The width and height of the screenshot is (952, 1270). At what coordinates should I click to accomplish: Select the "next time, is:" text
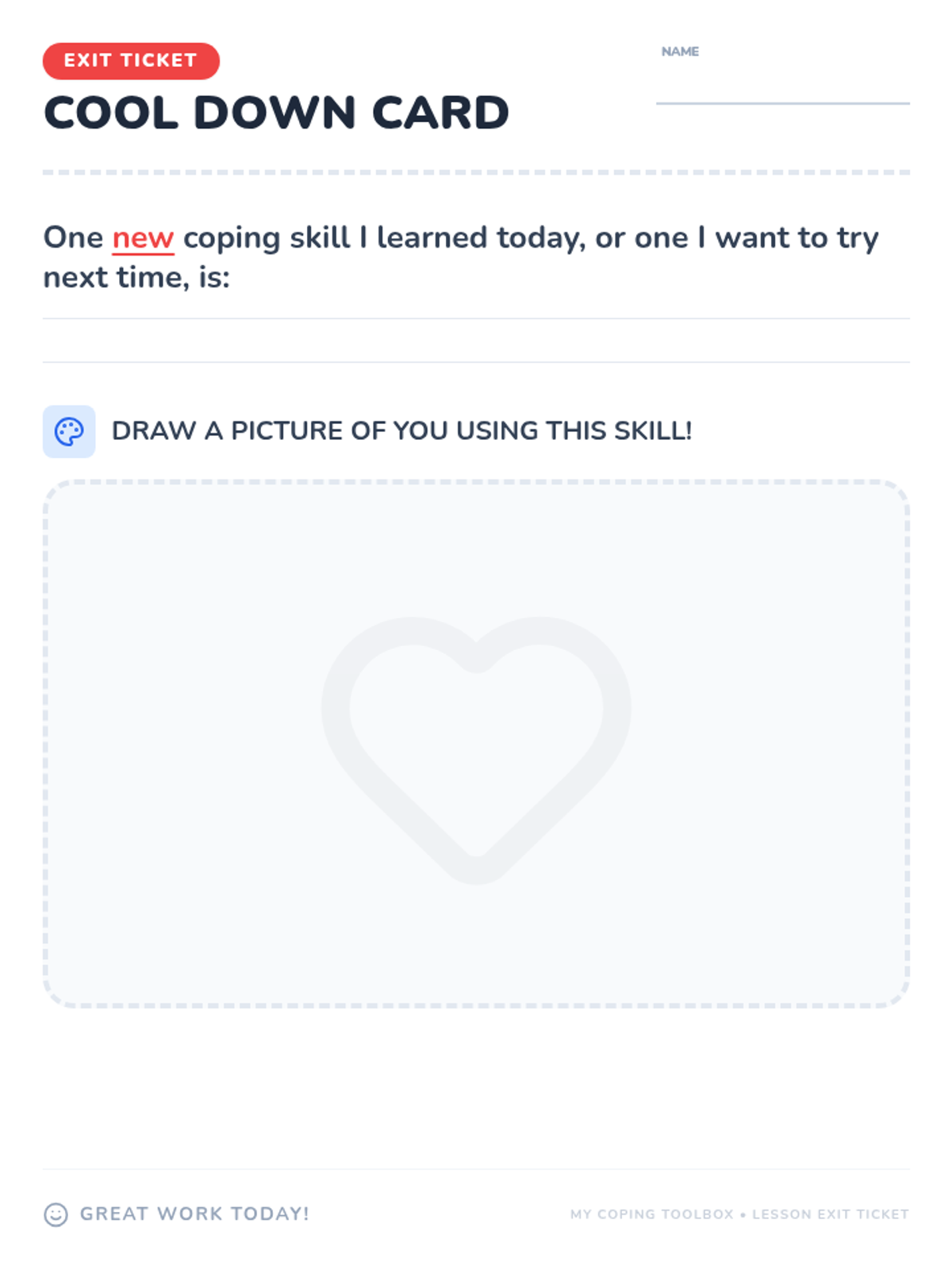click(x=136, y=278)
